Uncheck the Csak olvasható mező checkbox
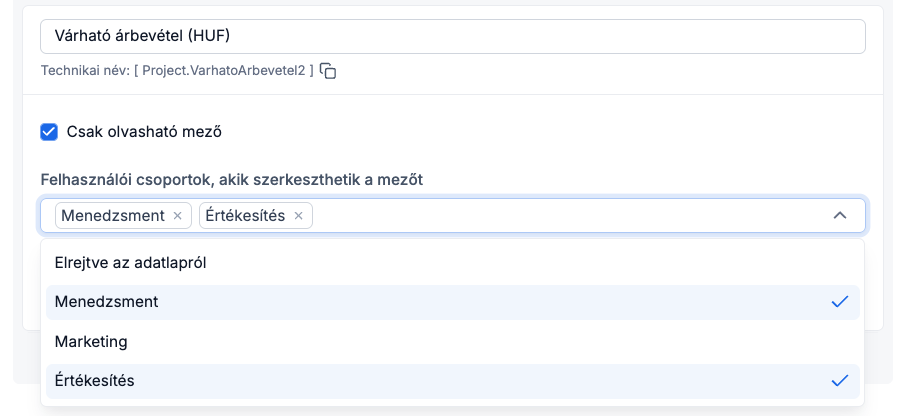Viewport: 906px width, 416px height. coord(49,131)
